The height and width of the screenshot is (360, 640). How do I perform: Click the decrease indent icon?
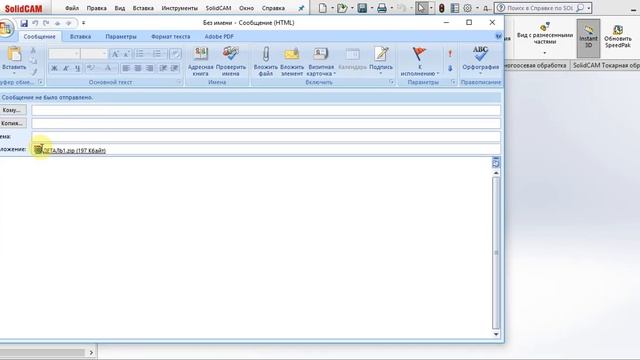[163, 68]
